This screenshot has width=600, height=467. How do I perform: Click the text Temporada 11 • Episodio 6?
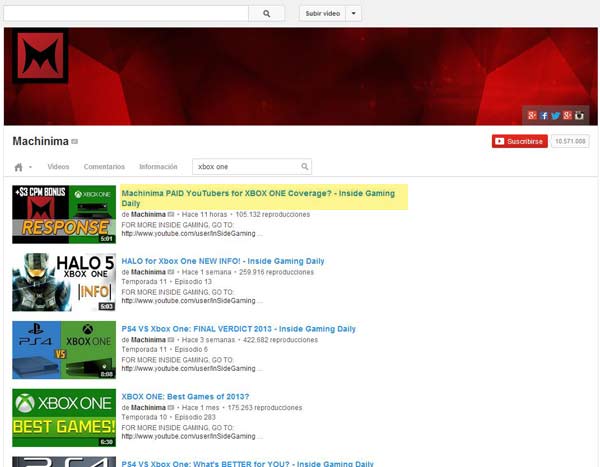pos(165,349)
